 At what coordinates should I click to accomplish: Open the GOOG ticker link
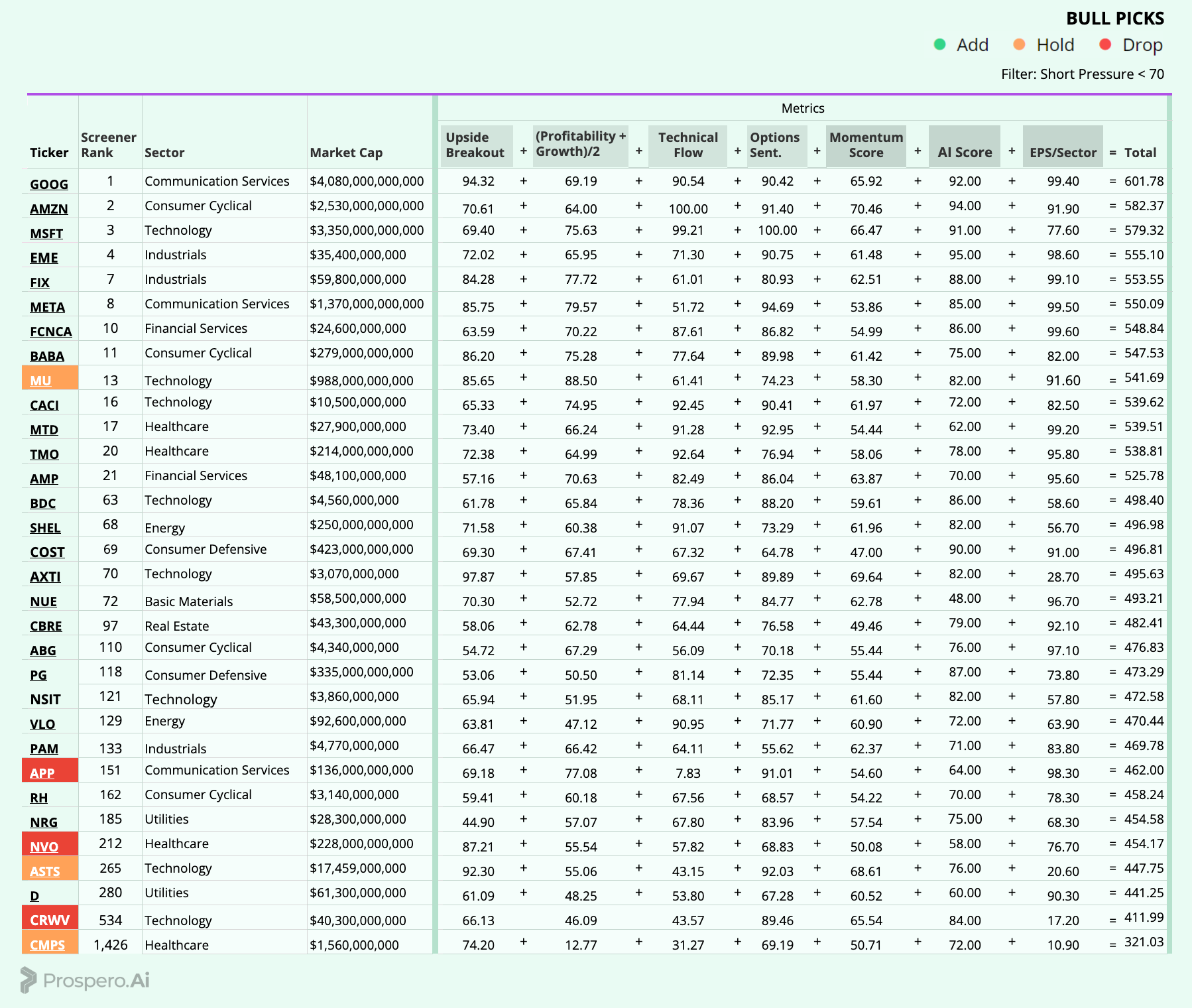[x=49, y=184]
